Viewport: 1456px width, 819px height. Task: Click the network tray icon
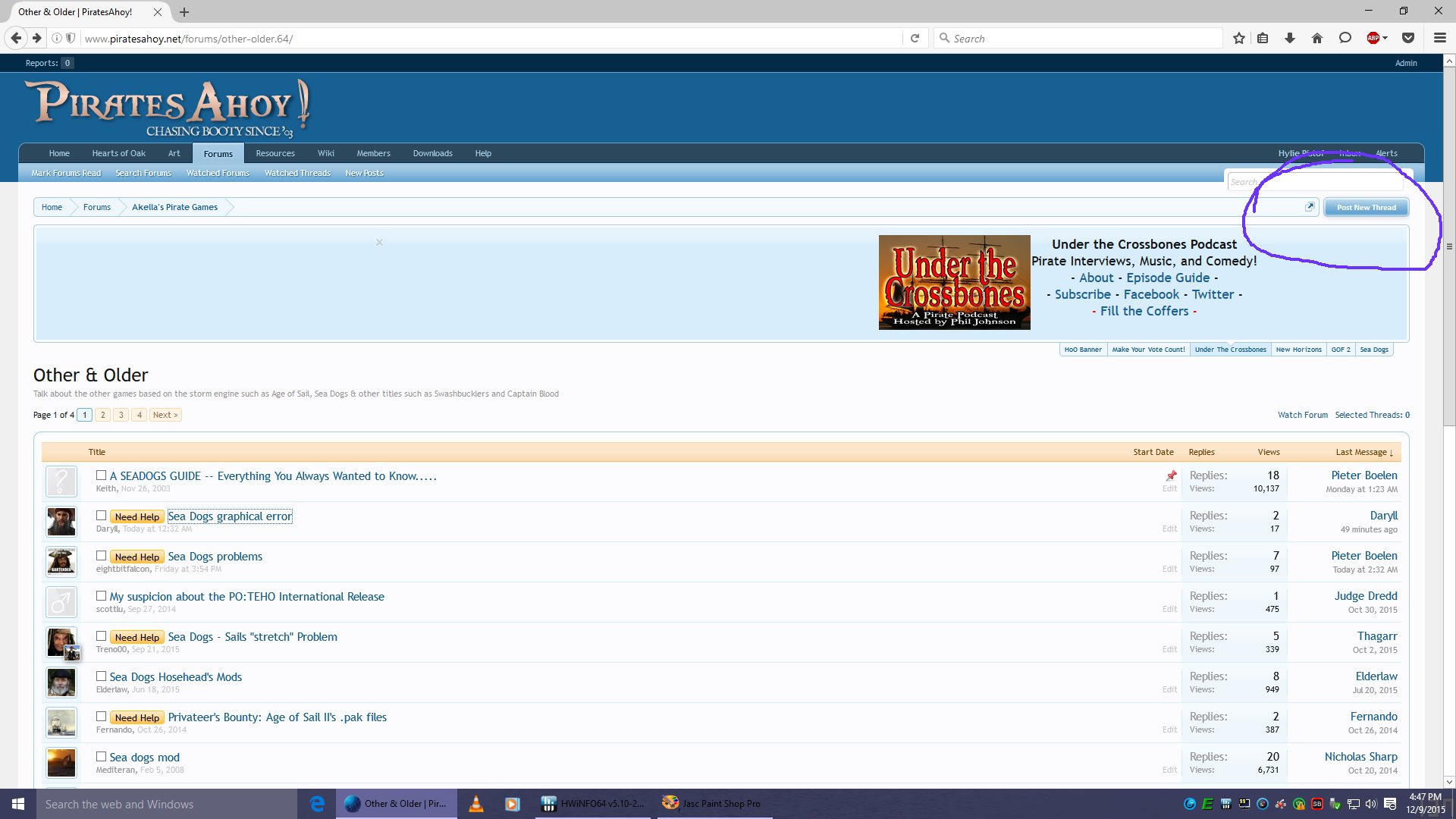pos(1354,804)
